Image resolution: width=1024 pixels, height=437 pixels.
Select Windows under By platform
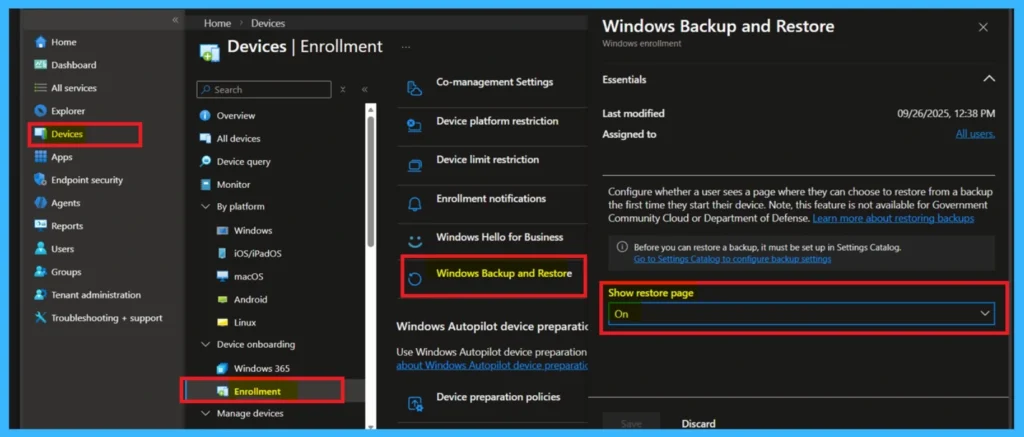[253, 231]
